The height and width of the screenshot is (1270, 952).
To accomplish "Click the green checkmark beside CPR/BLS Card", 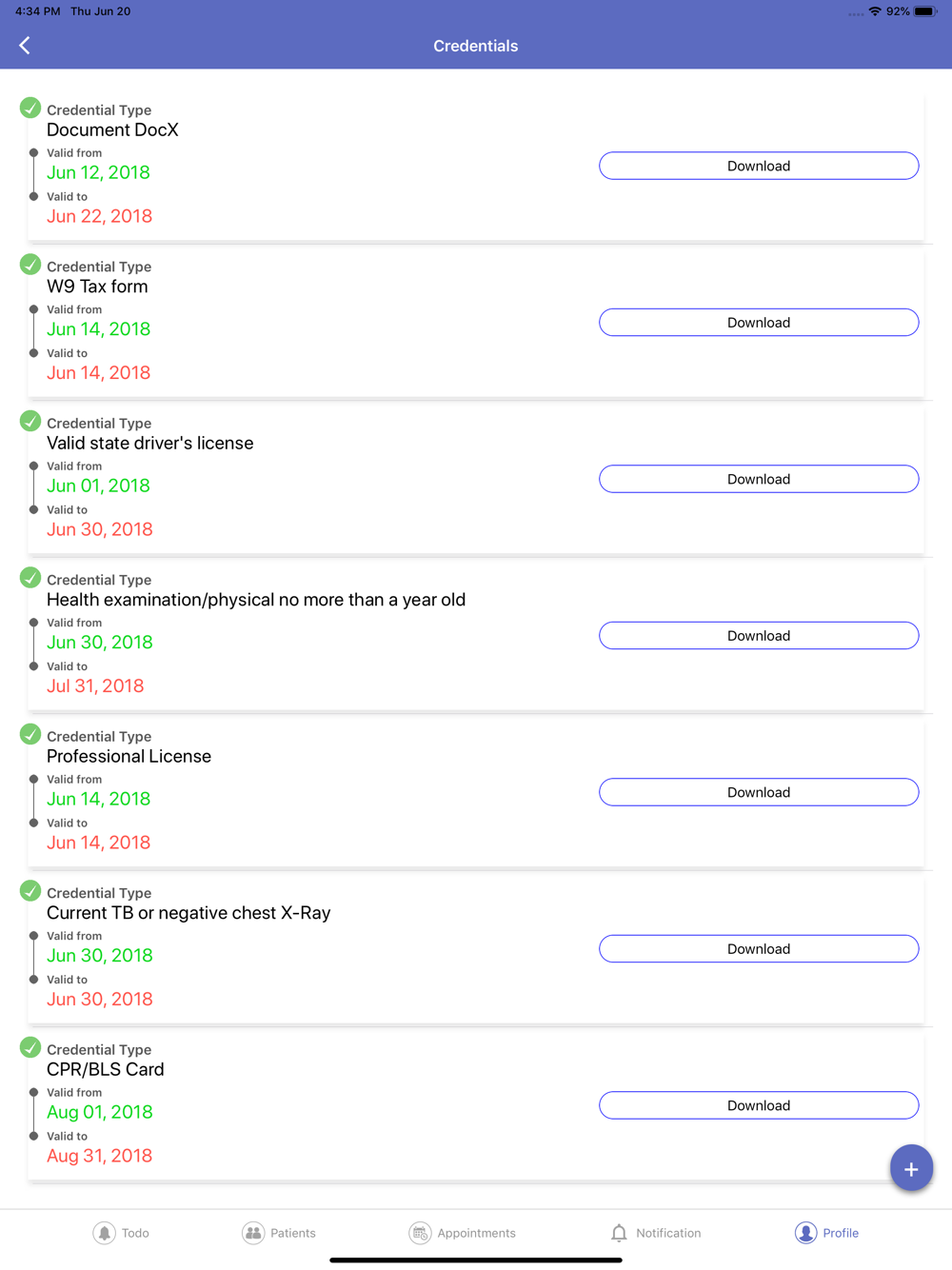I will (30, 1047).
